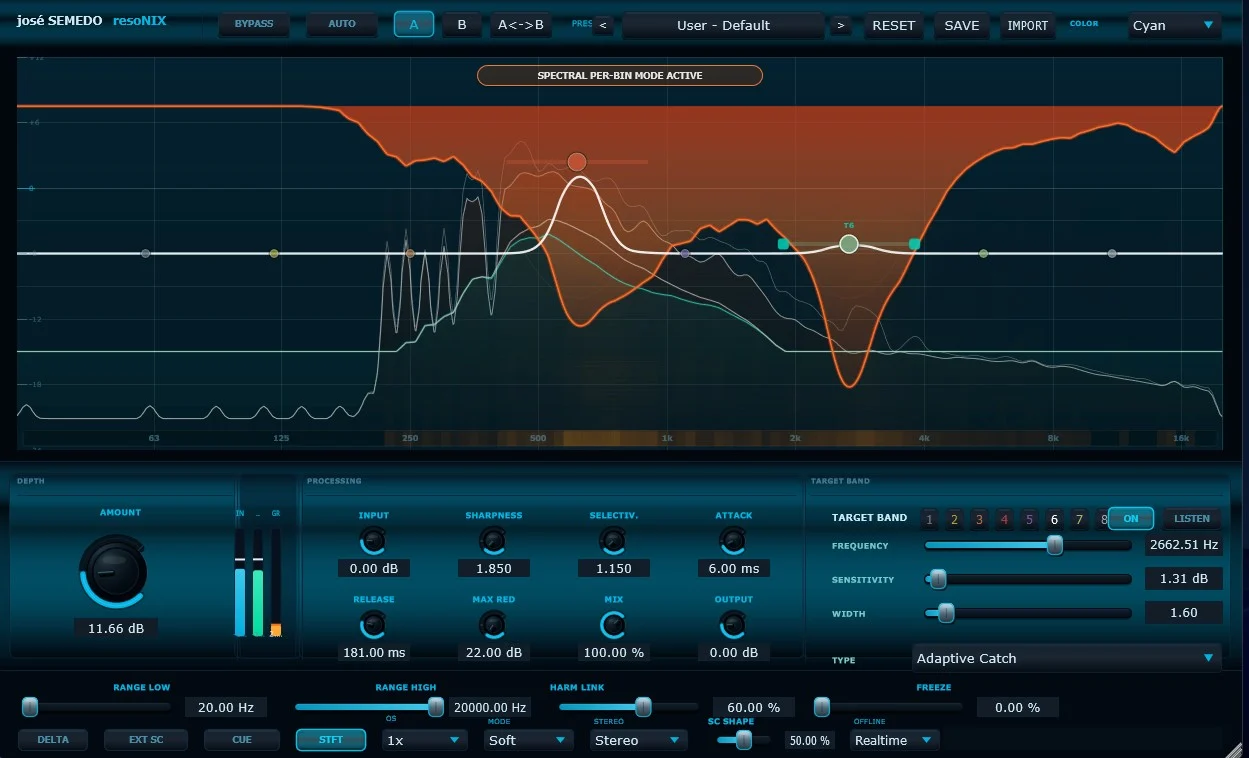Select target band 1
The width and height of the screenshot is (1249, 758).
(930, 519)
